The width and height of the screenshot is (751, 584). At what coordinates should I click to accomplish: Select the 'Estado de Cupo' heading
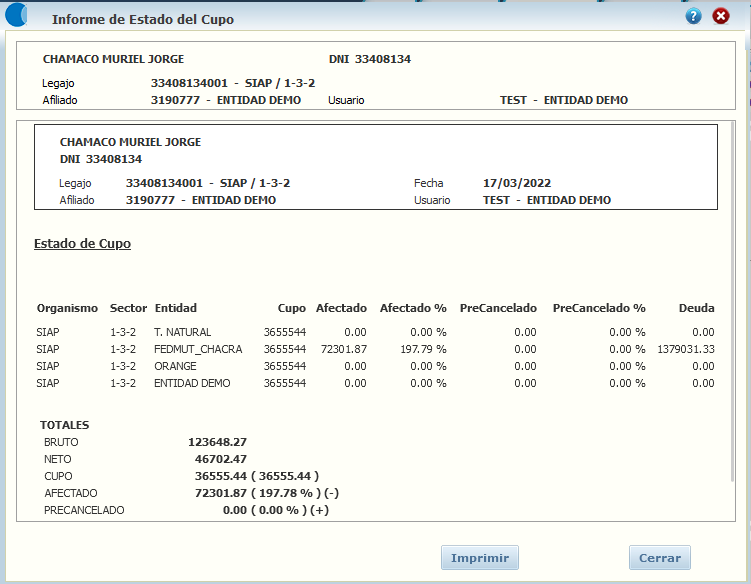coord(82,244)
